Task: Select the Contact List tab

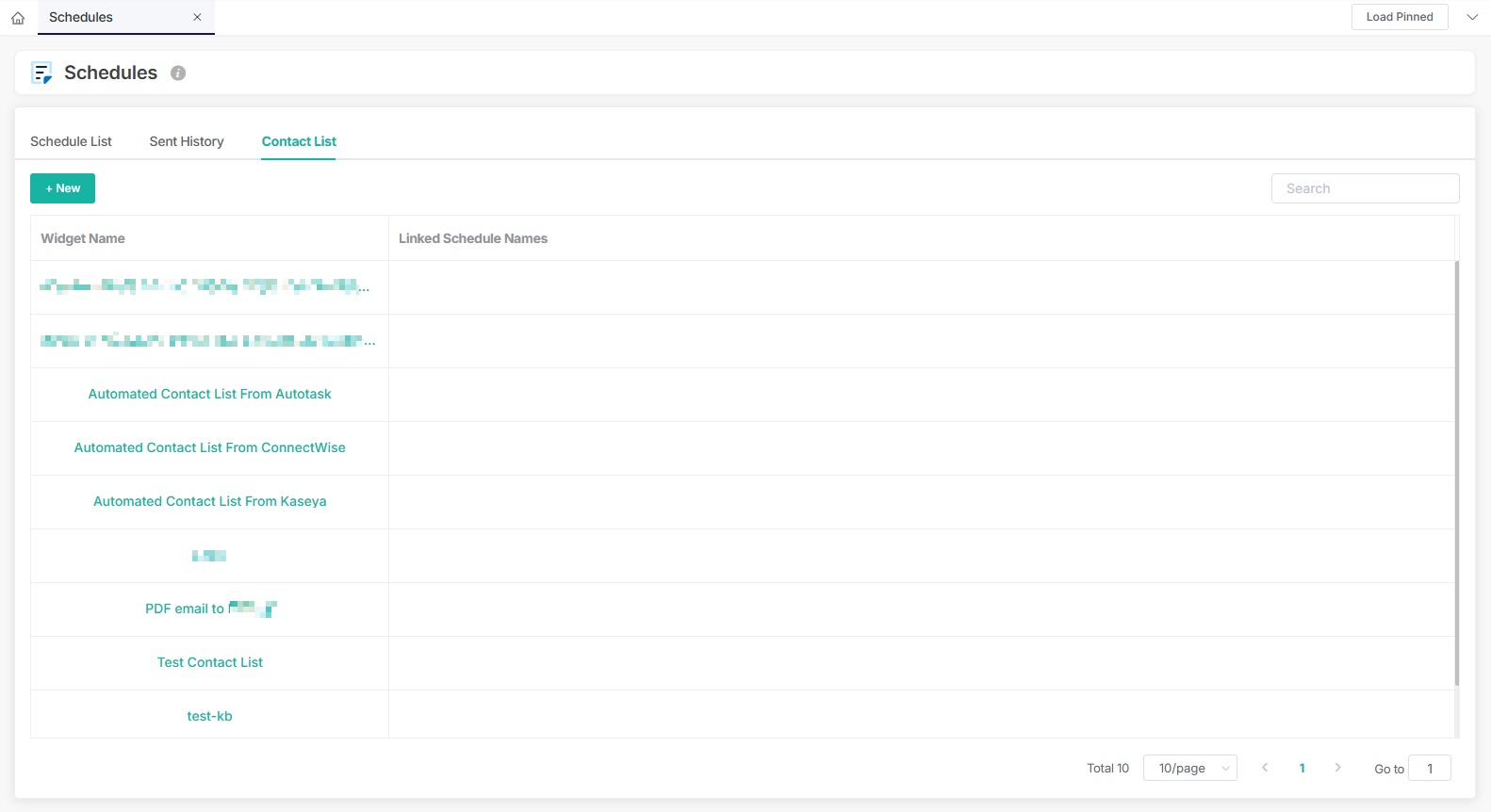Action: (x=299, y=141)
